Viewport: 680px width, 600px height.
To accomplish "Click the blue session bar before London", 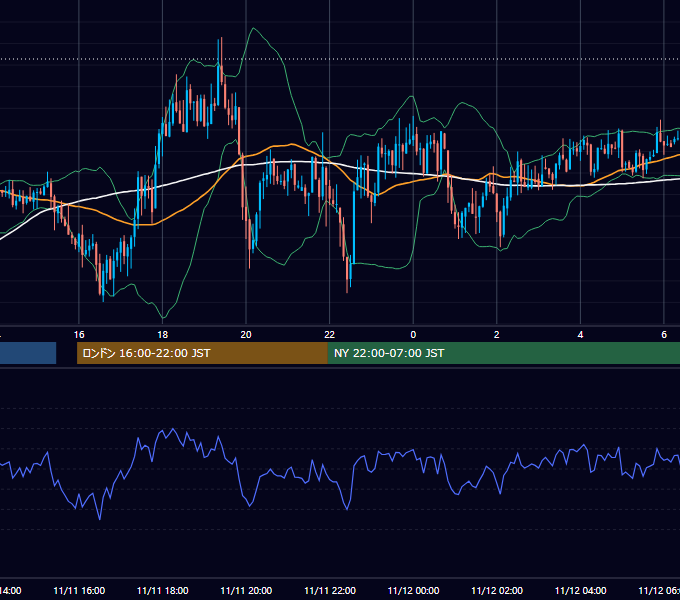I will click(28, 353).
